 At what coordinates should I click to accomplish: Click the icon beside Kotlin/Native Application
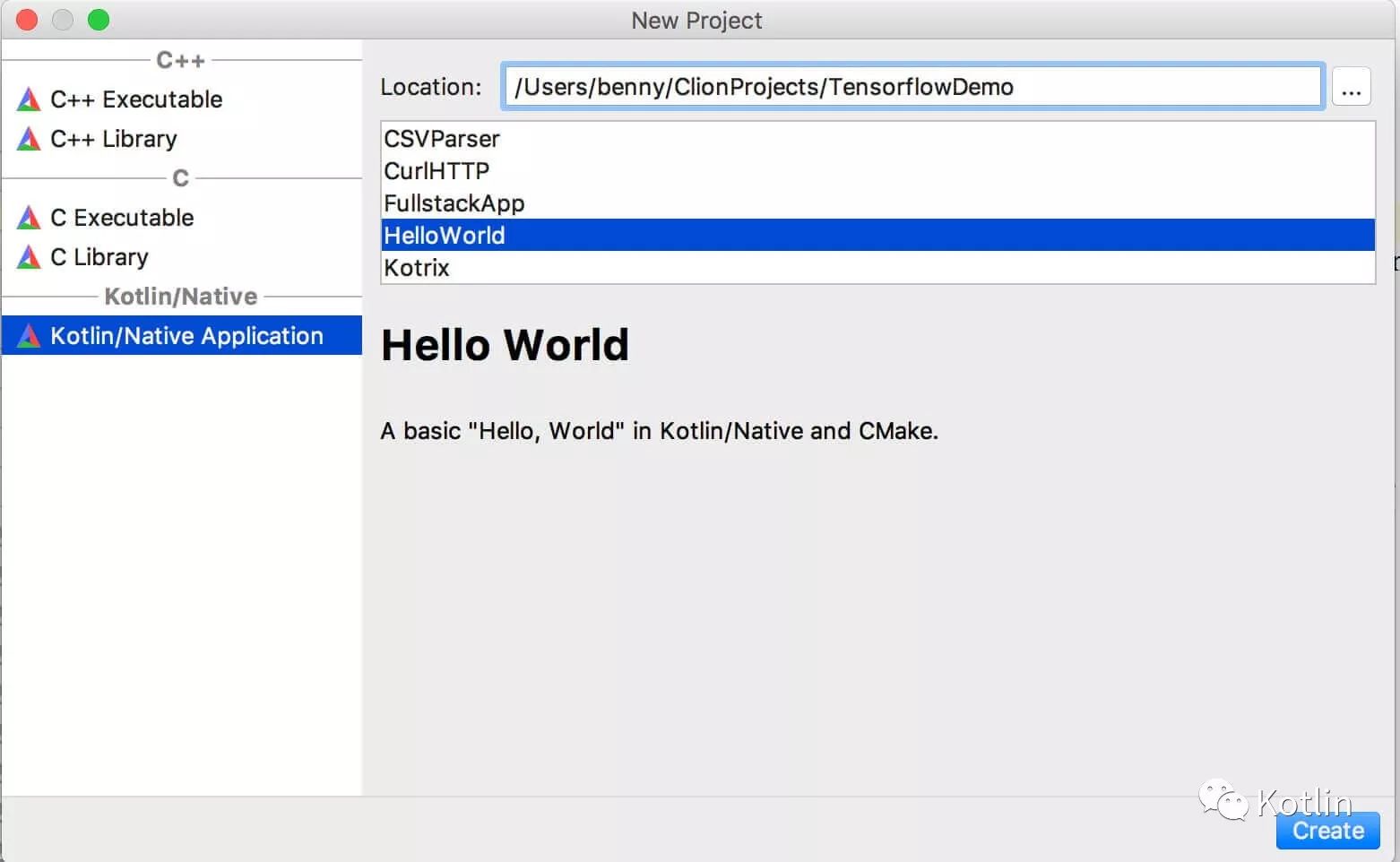29,336
